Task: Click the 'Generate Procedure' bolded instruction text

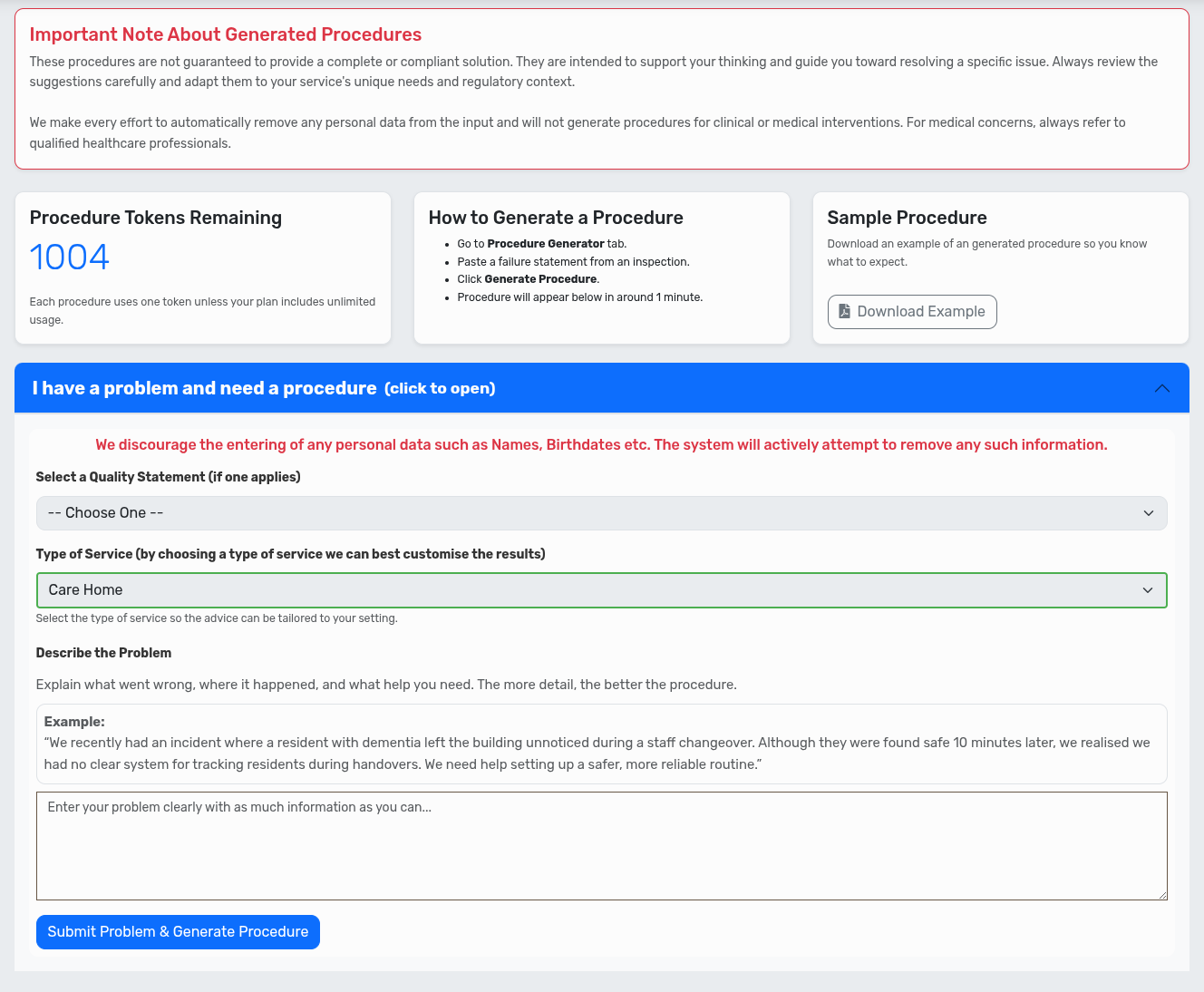Action: [x=539, y=278]
